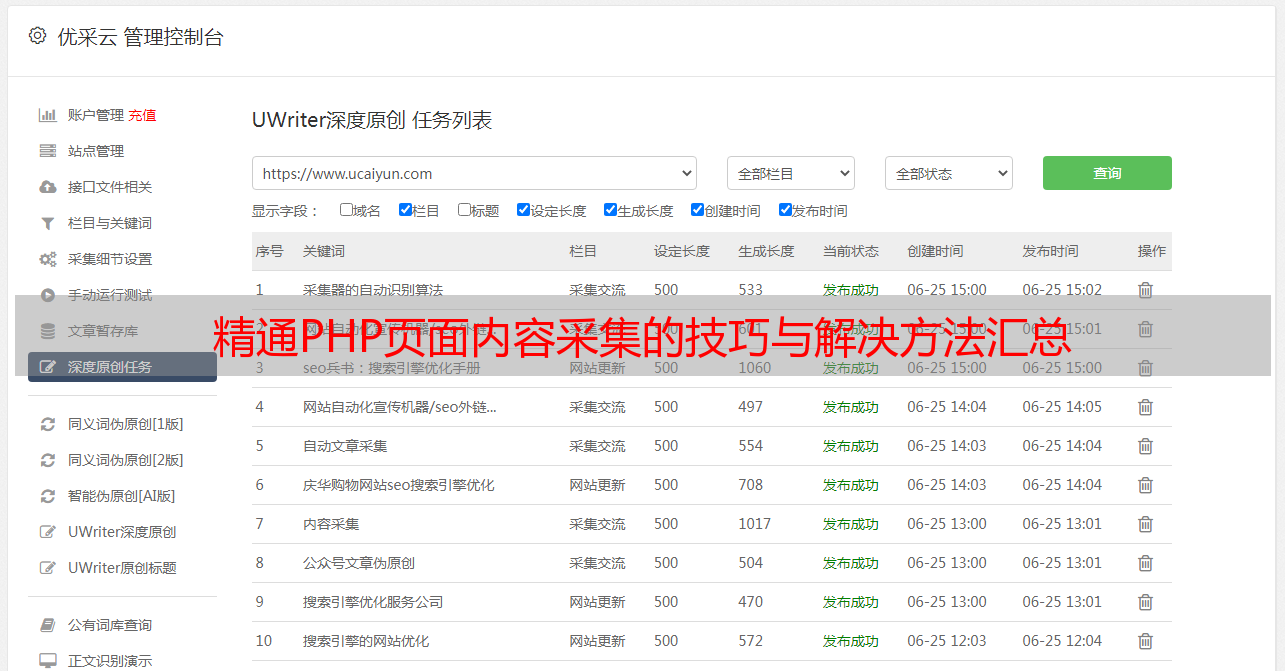
Task: Click the 关键词 column header
Action: 324,251
